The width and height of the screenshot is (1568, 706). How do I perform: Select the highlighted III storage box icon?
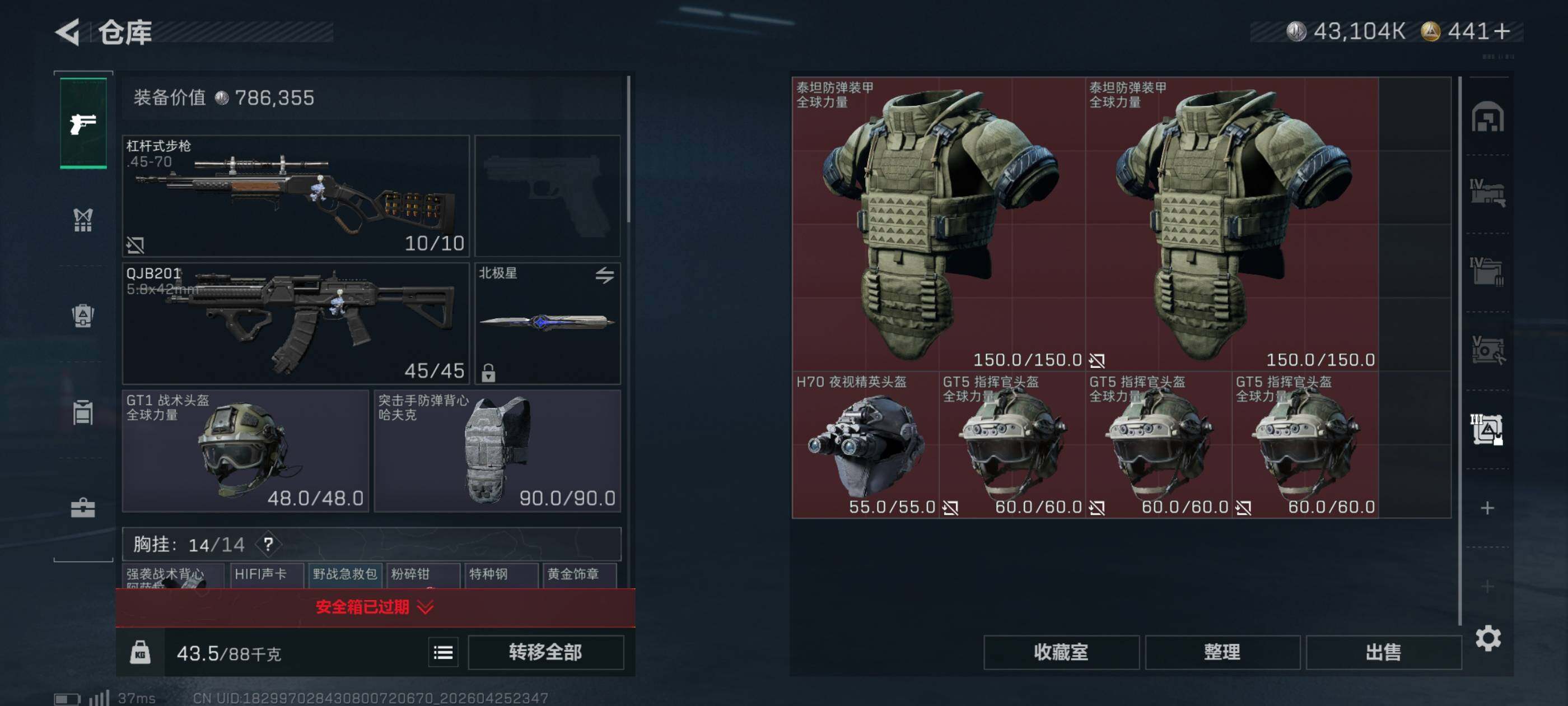[1487, 429]
